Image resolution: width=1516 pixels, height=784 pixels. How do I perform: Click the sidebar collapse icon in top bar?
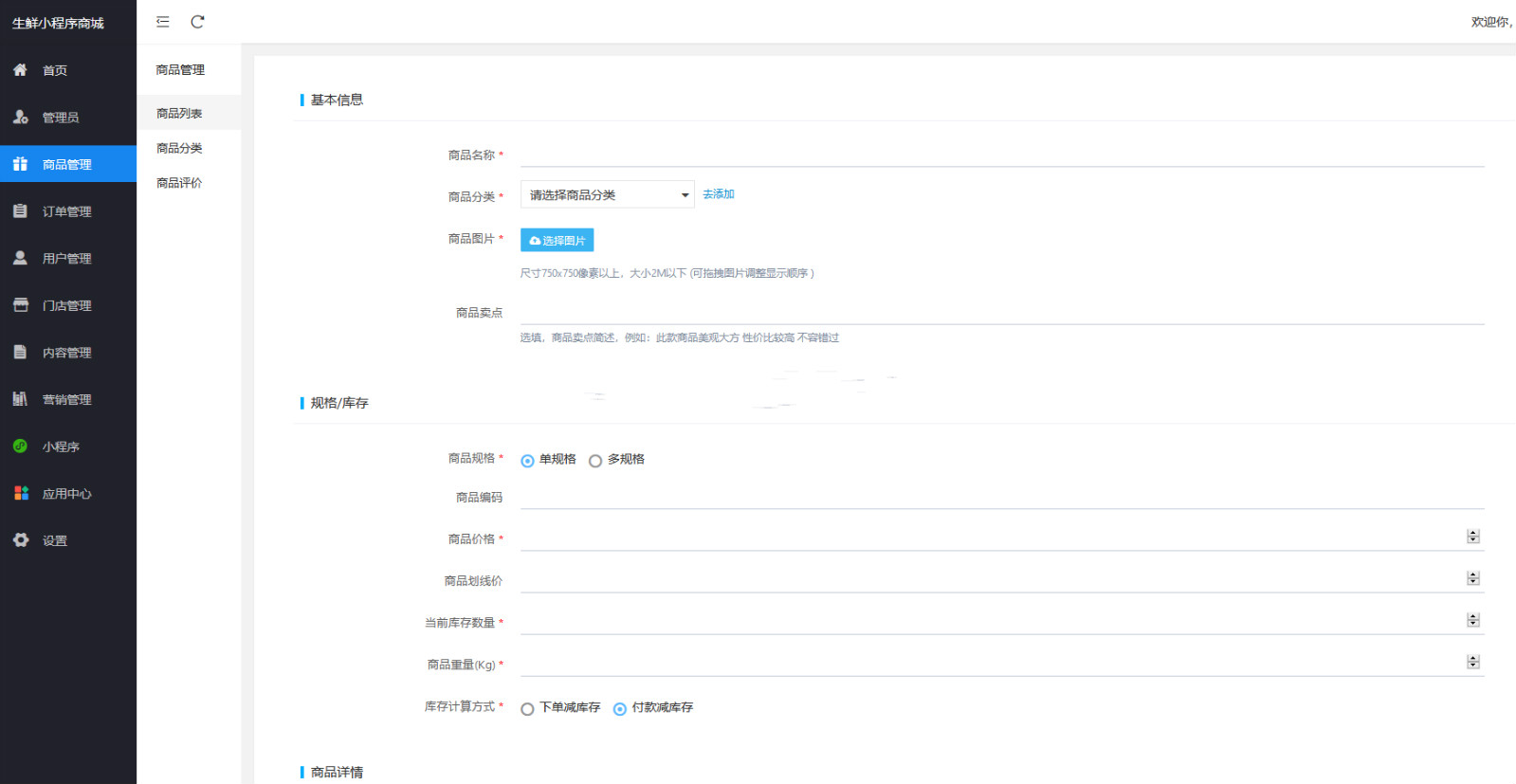tap(163, 22)
